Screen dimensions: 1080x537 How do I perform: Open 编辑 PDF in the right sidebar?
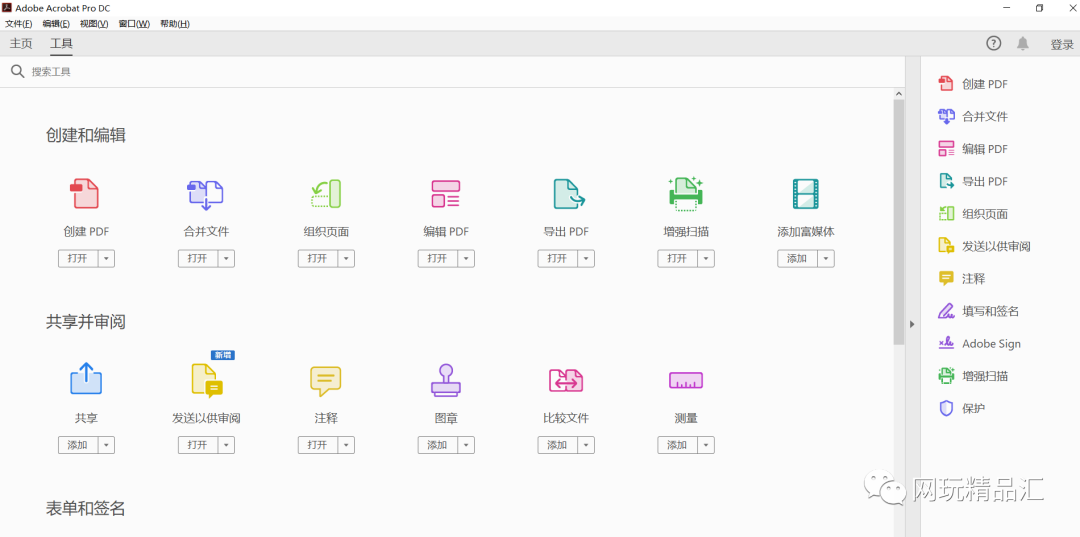click(973, 149)
